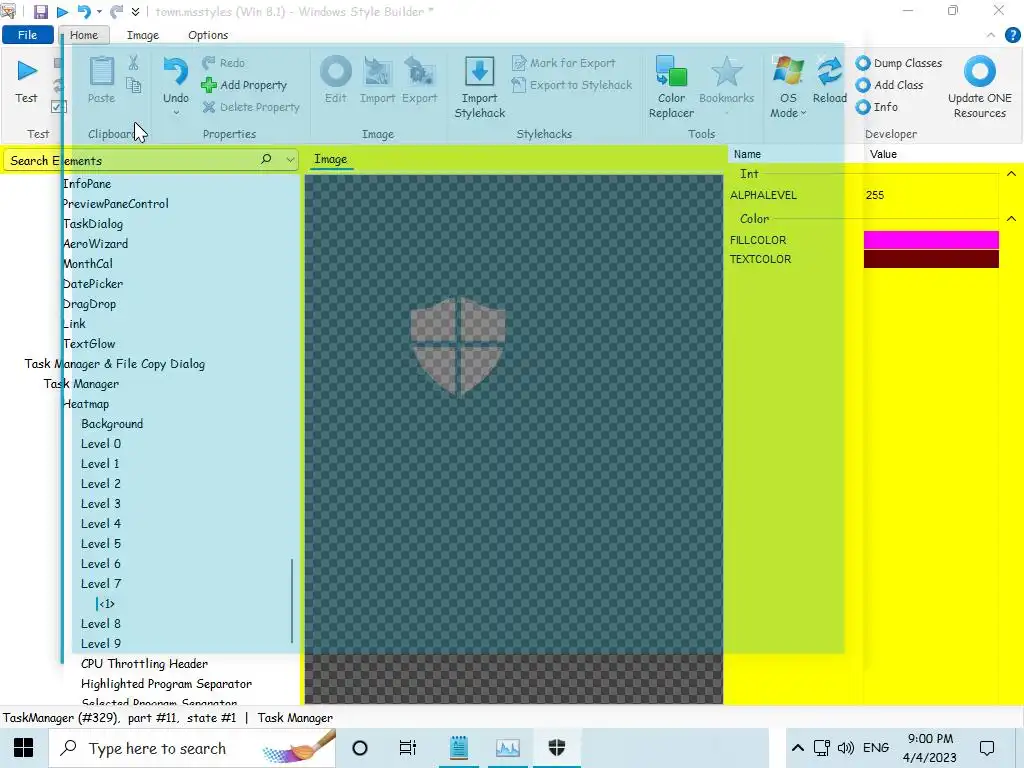Switch to the Options ribbon tab
The height and width of the screenshot is (768, 1024).
point(208,35)
